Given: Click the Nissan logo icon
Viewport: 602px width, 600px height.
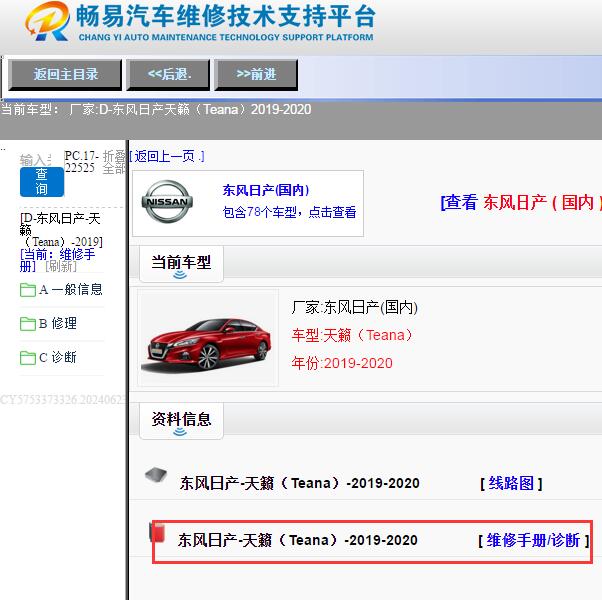Looking at the screenshot, I should pos(167,202).
